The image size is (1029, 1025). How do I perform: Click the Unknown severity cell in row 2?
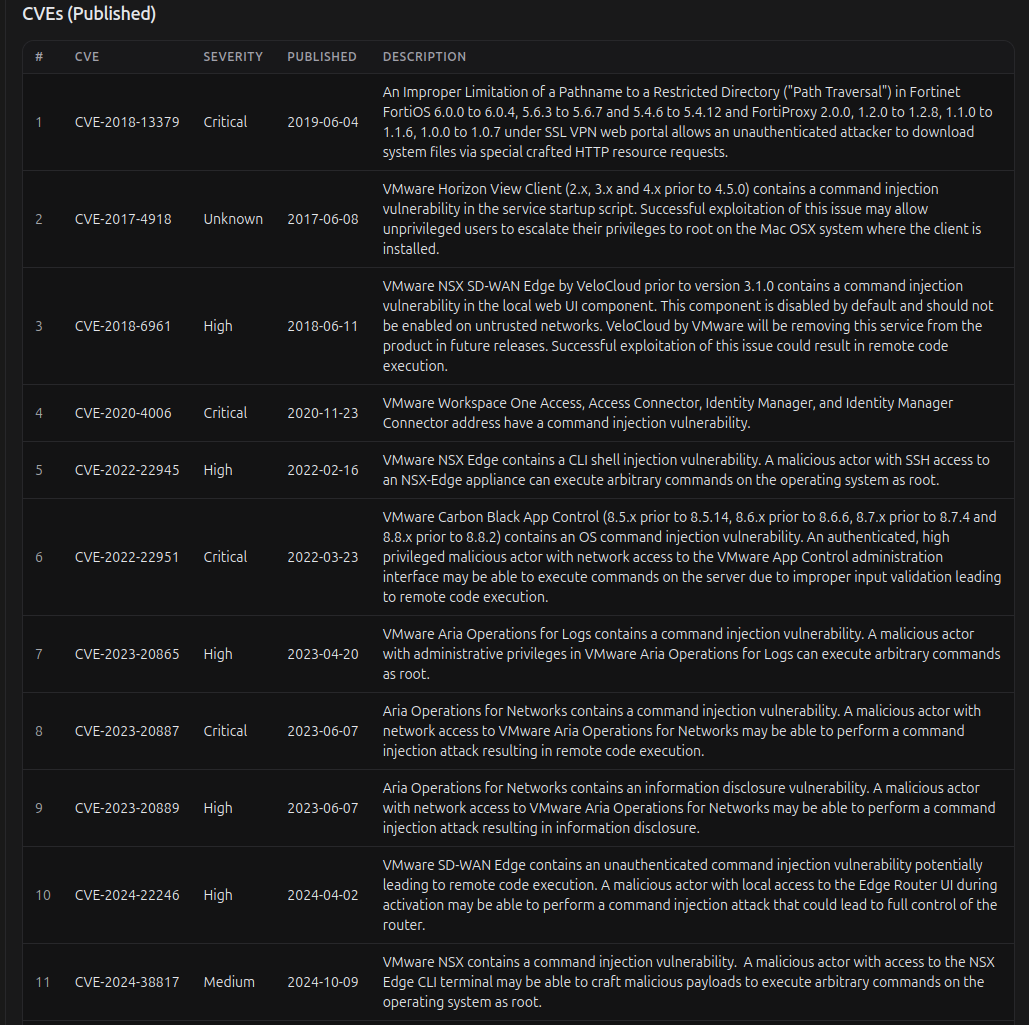pos(233,219)
